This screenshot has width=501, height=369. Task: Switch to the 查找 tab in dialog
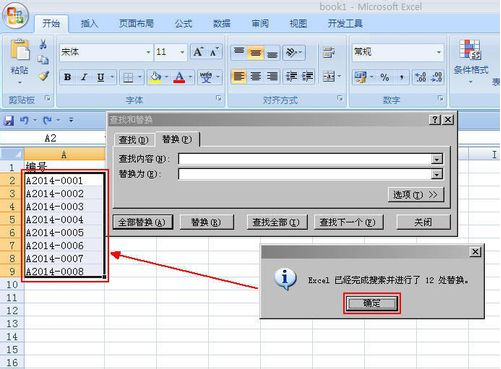(x=134, y=140)
